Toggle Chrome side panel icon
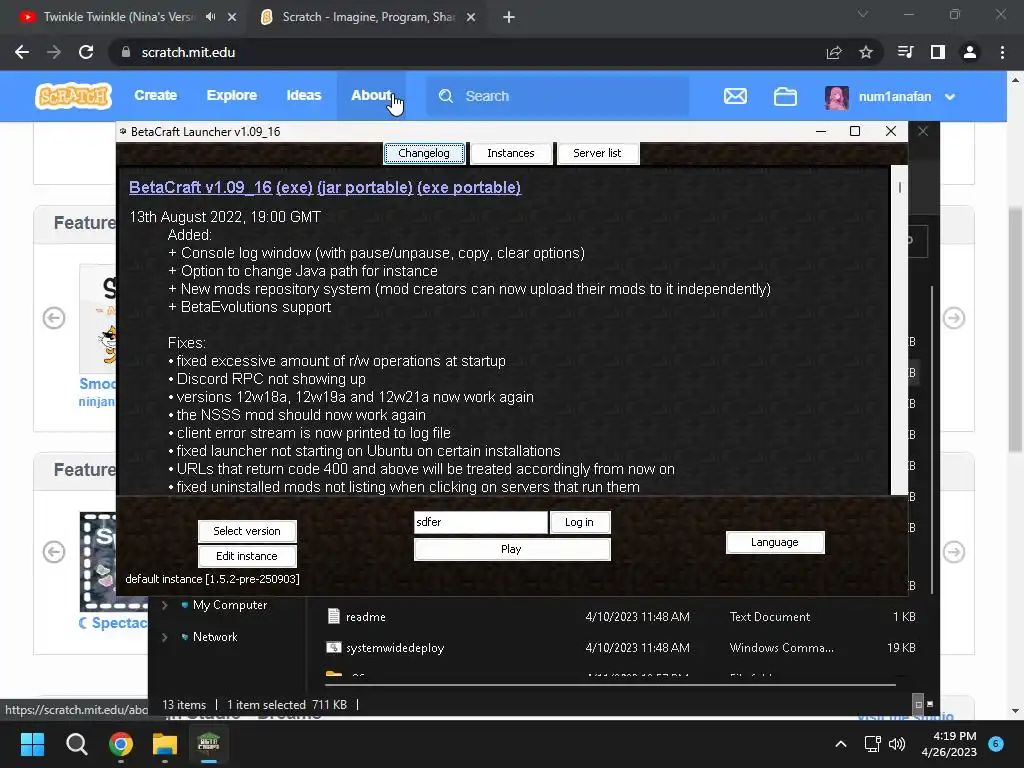 938,52
